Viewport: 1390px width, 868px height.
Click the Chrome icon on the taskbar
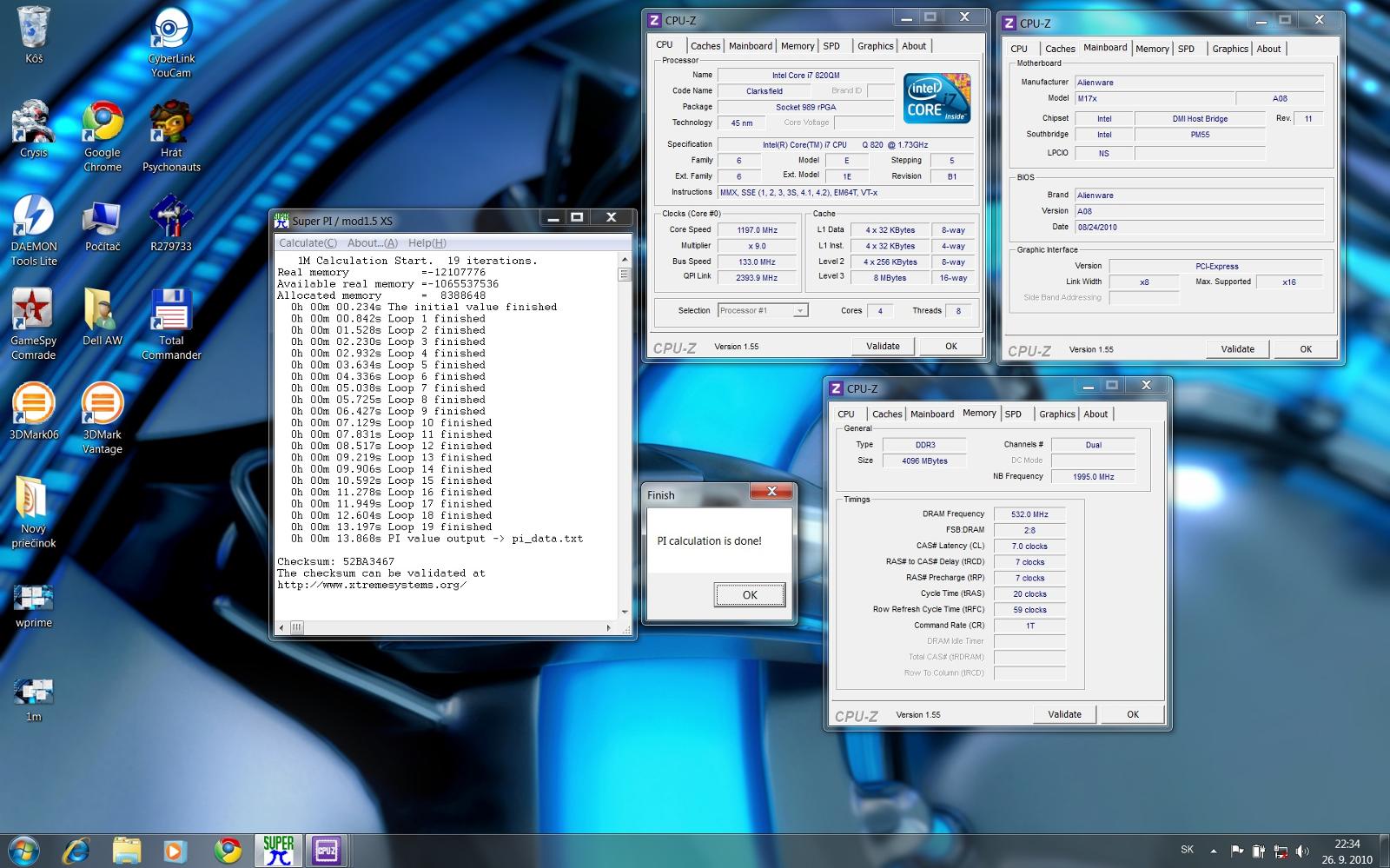228,850
